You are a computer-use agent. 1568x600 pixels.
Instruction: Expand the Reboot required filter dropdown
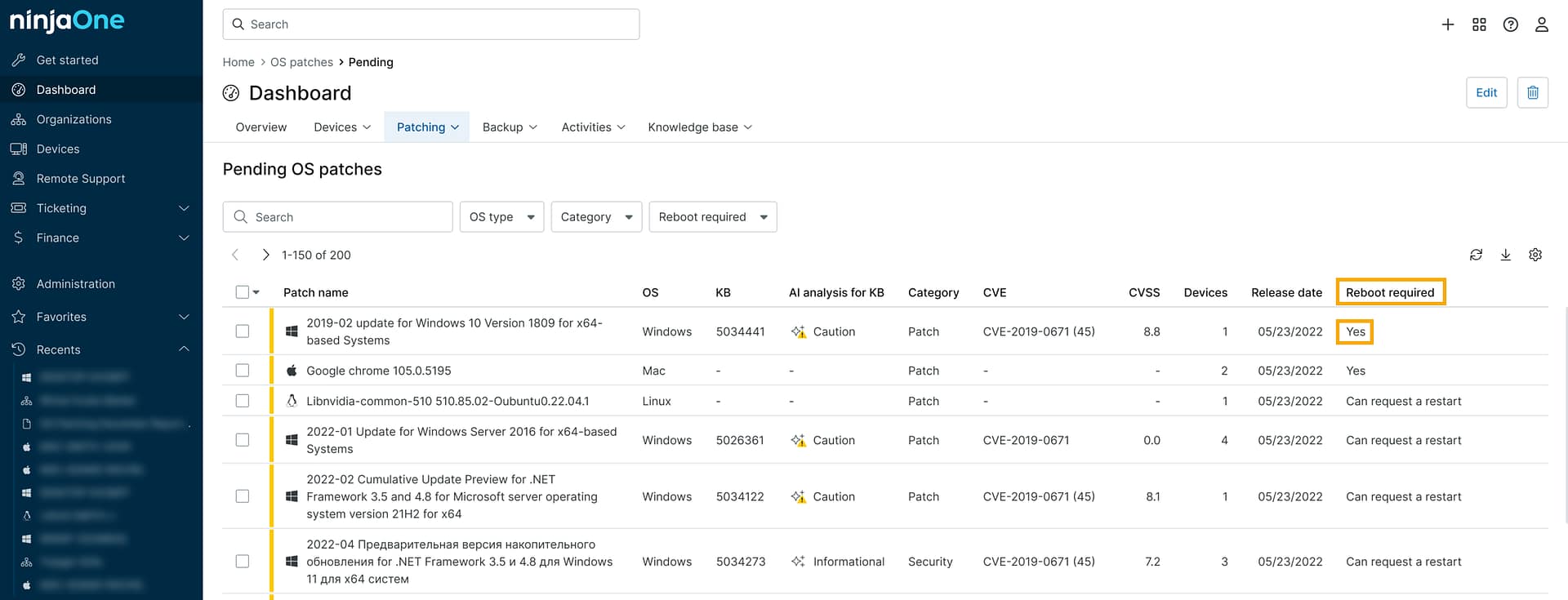(x=712, y=217)
